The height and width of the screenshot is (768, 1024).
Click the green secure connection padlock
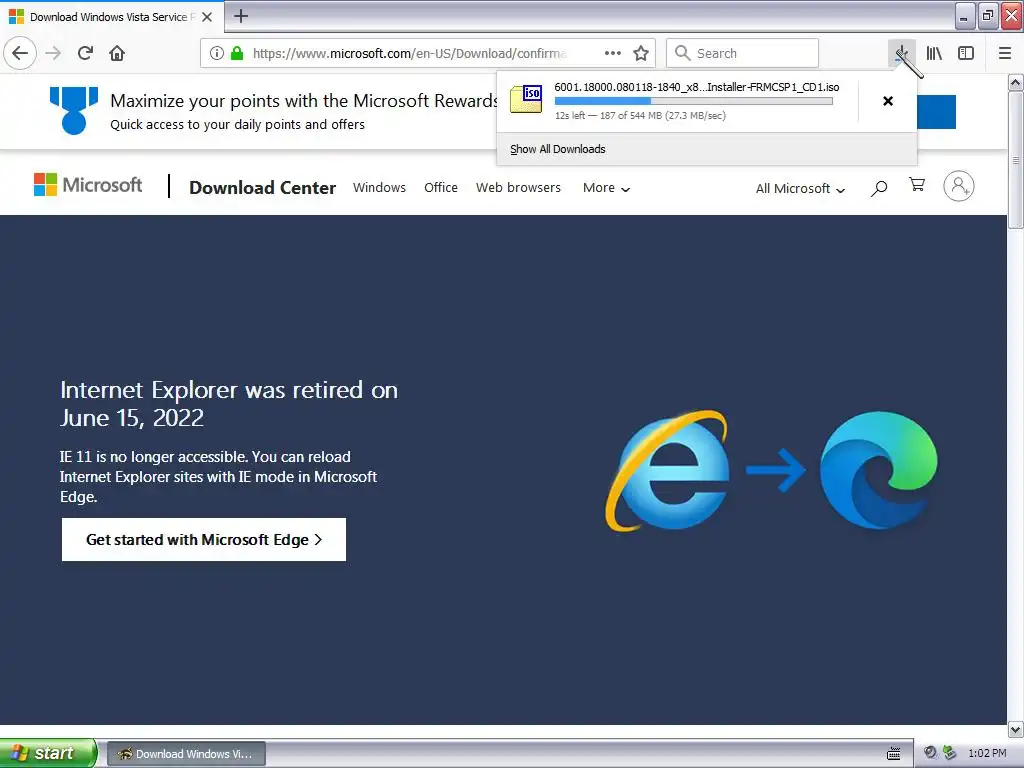pos(237,53)
